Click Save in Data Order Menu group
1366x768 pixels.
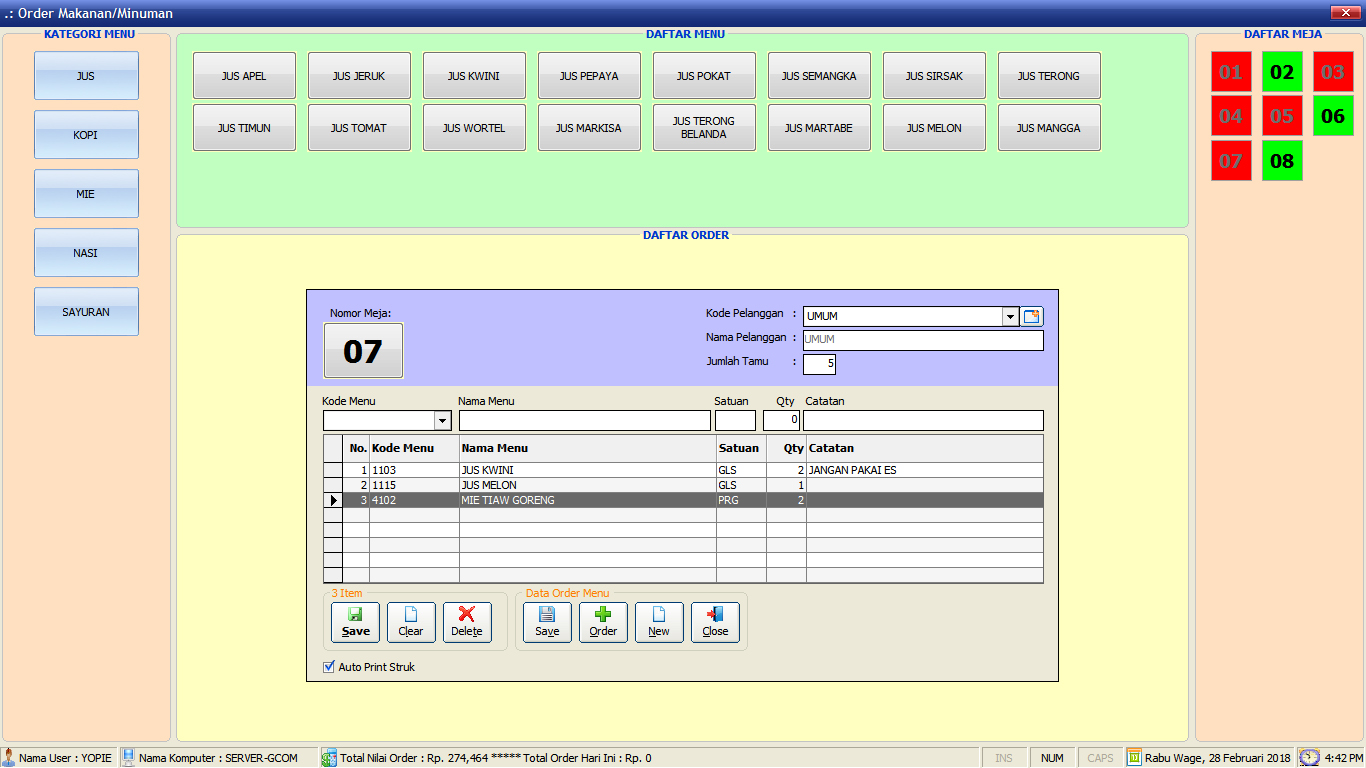coord(547,622)
